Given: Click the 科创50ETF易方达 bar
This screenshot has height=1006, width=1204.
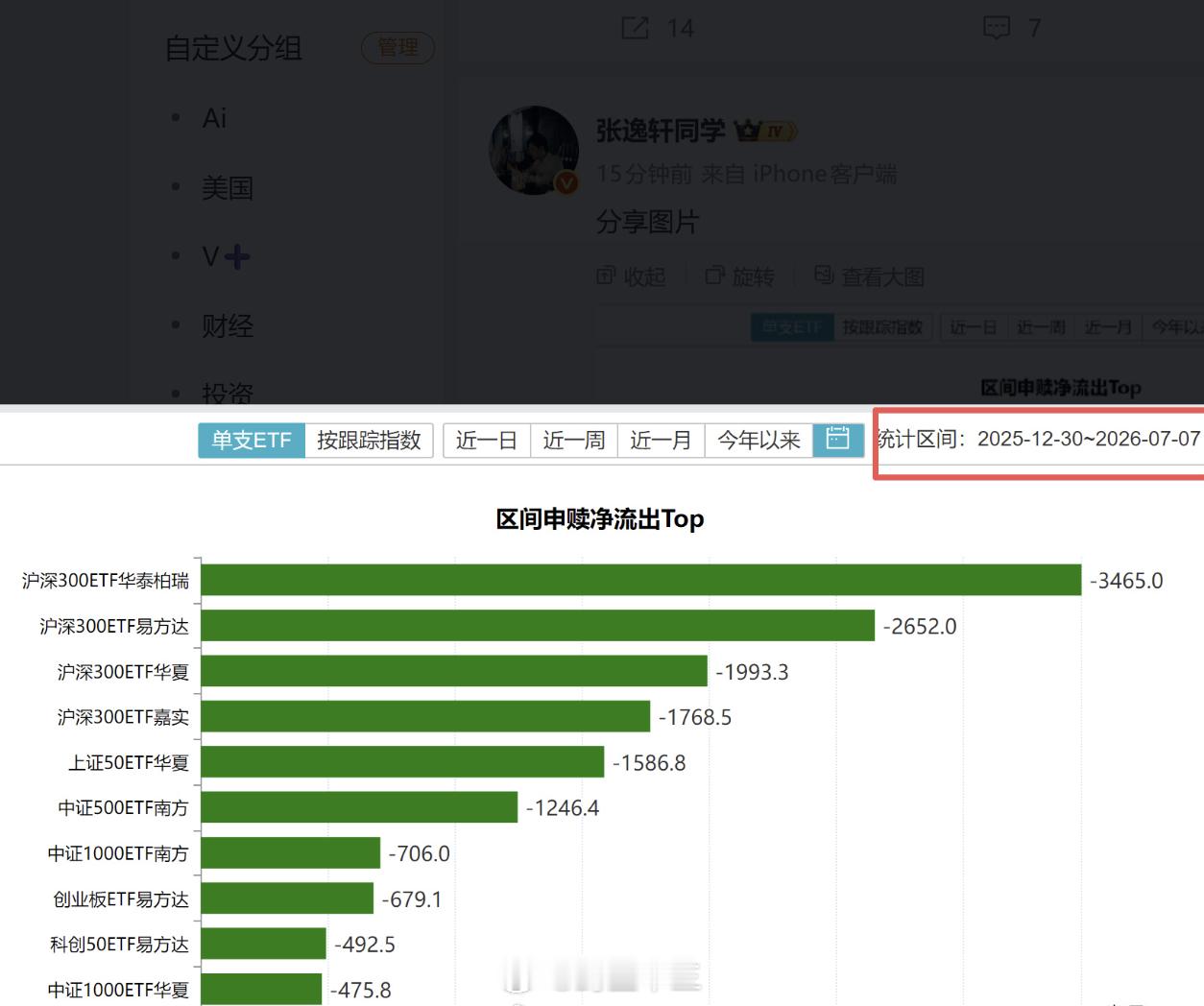Looking at the screenshot, I should coord(264,944).
